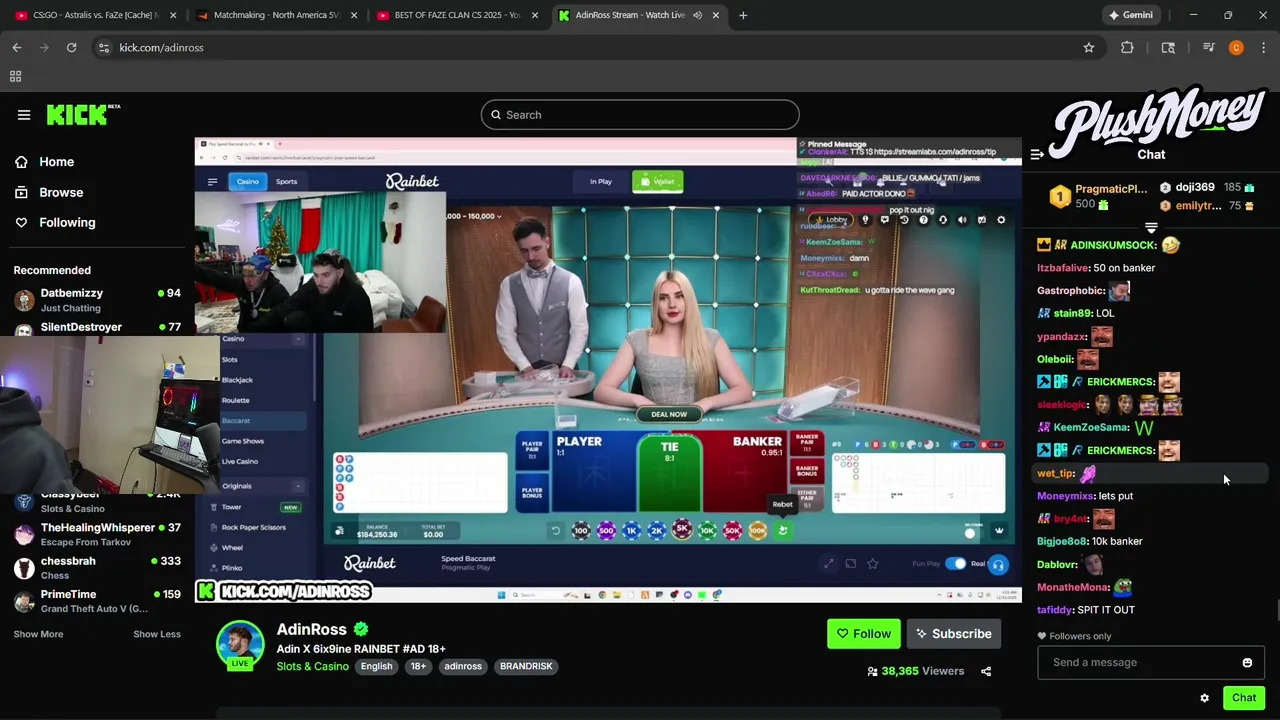
Task: Click the AdinRoss channel avatar
Action: [x=240, y=645]
